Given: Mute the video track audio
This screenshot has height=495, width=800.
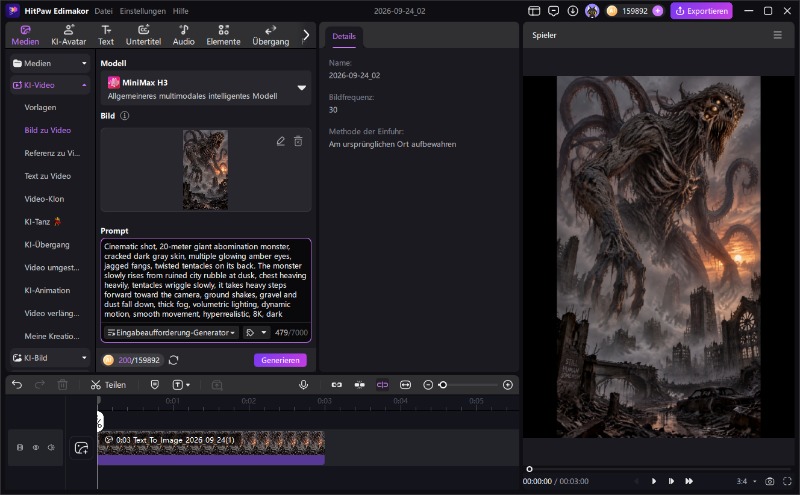Looking at the screenshot, I should click(x=51, y=448).
